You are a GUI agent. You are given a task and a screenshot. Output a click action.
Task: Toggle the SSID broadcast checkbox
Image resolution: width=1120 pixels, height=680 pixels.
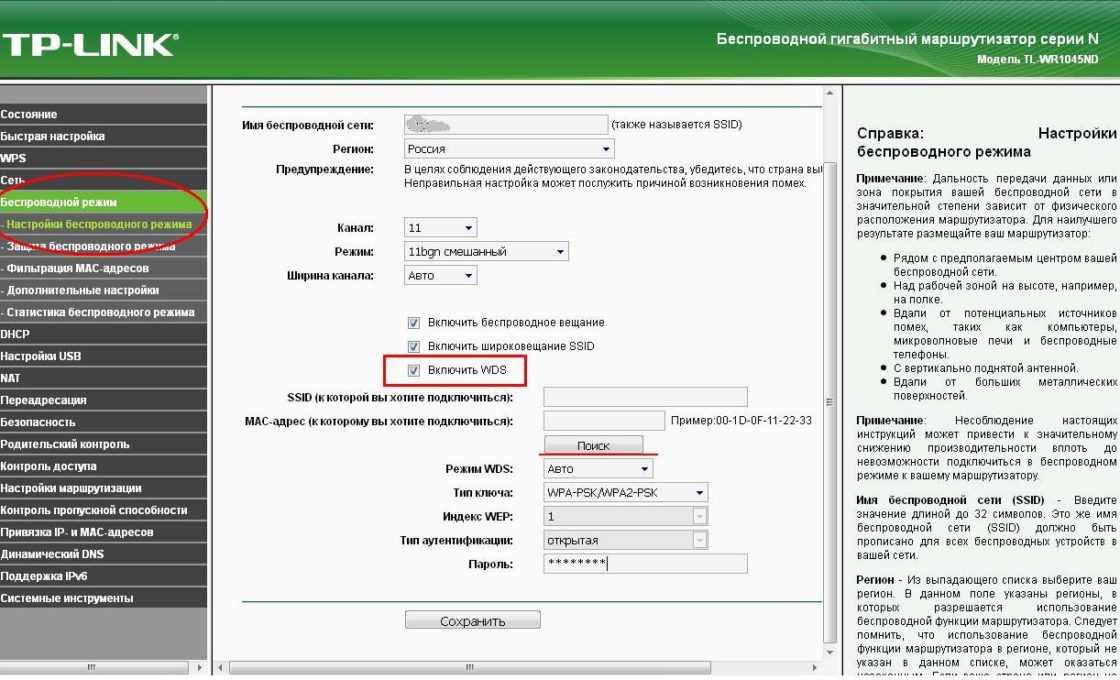(413, 346)
